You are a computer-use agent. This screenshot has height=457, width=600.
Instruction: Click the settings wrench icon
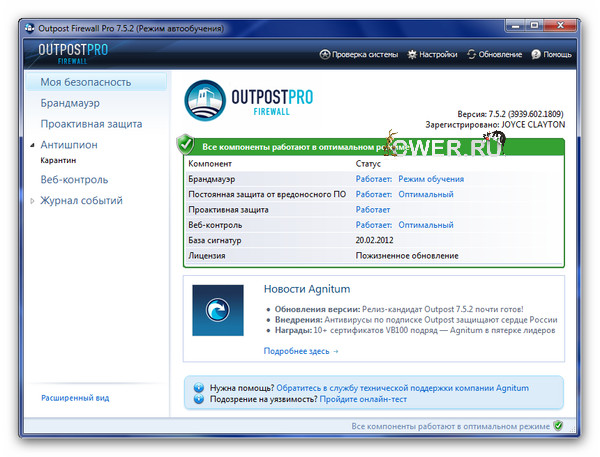point(411,54)
